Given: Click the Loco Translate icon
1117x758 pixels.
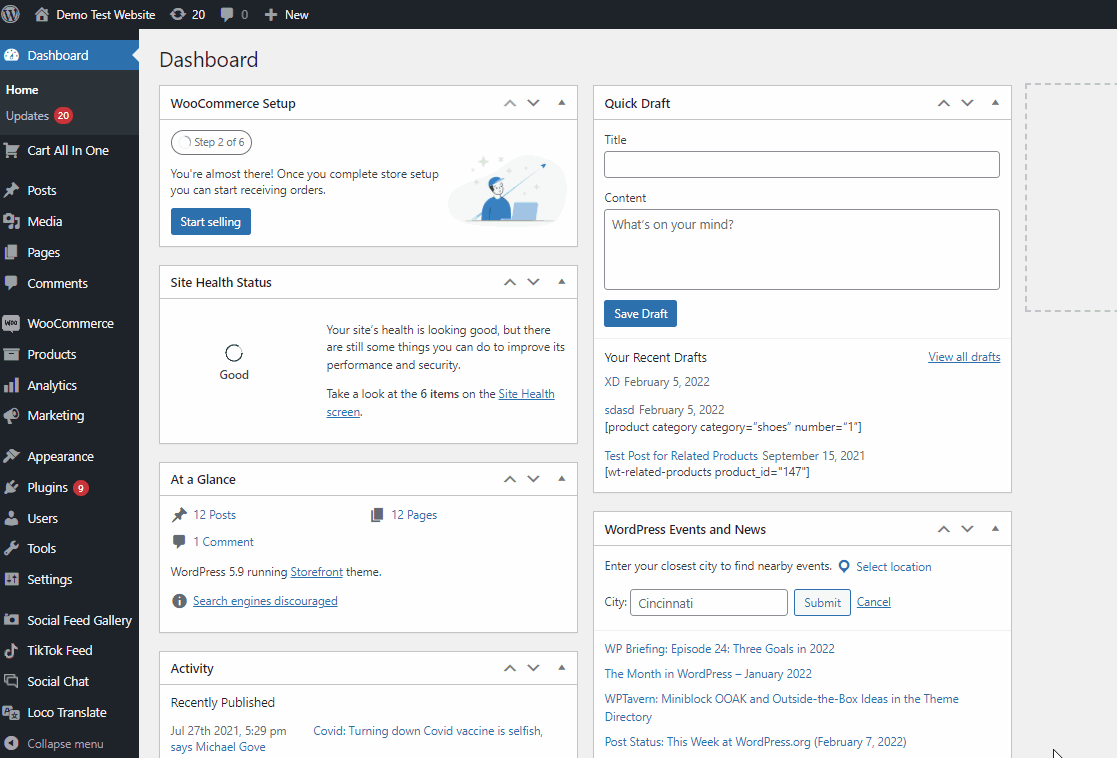Looking at the screenshot, I should 11,712.
